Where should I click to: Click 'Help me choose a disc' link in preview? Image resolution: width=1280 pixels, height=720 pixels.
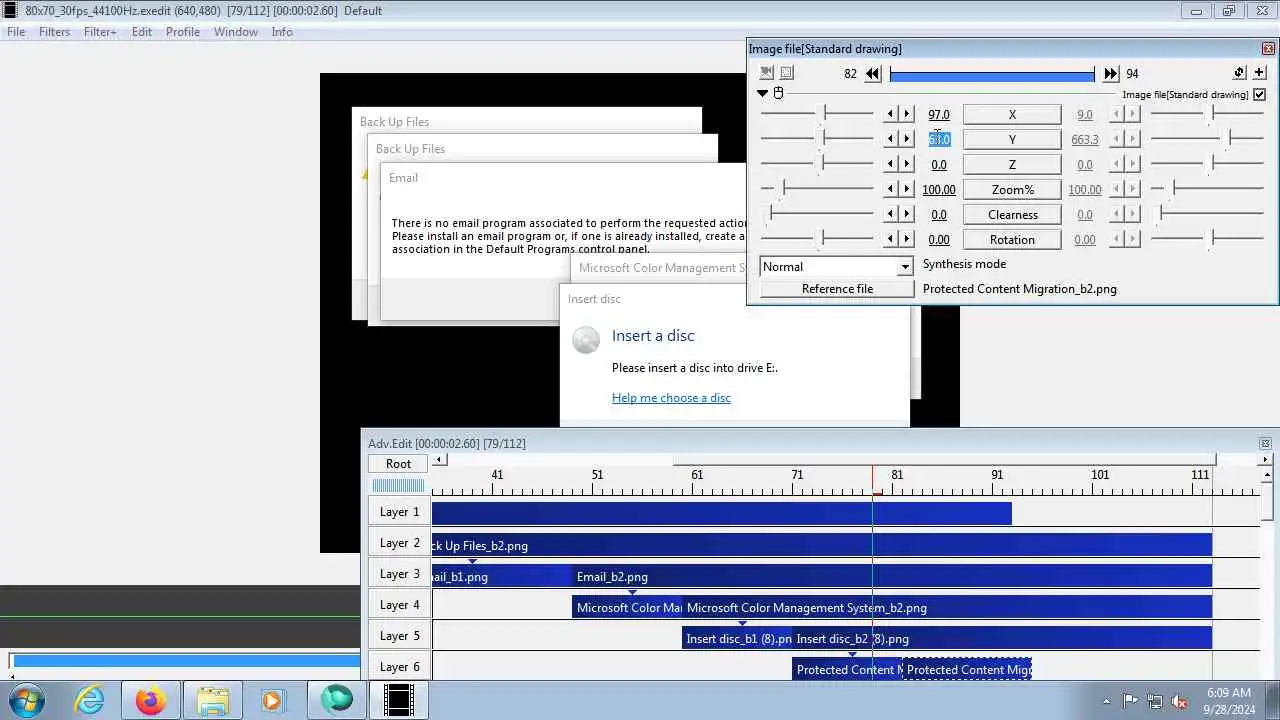(671, 398)
